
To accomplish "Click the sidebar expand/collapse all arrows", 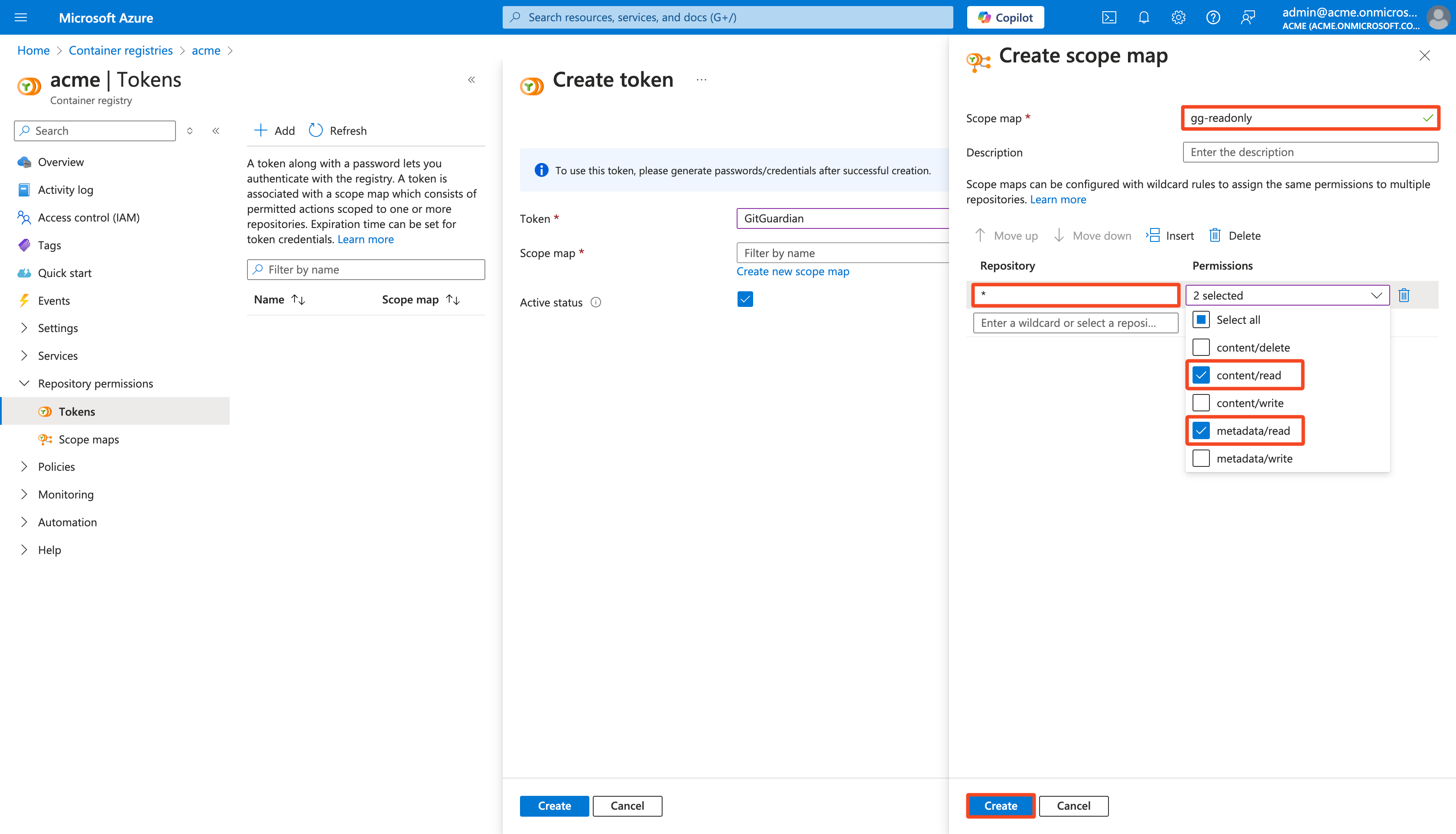I will (189, 130).
